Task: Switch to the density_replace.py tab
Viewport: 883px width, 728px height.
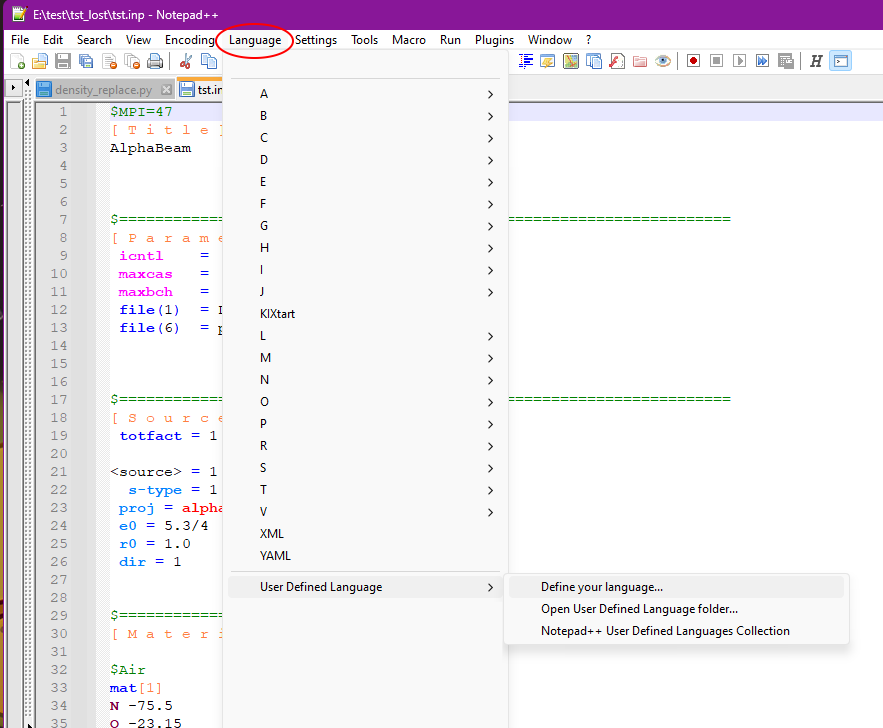Action: 100,88
